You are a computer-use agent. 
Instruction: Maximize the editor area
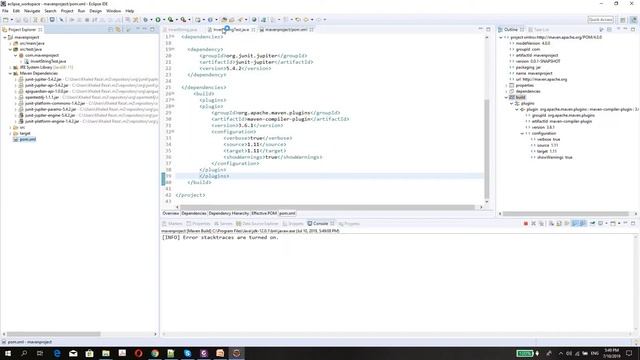click(488, 29)
